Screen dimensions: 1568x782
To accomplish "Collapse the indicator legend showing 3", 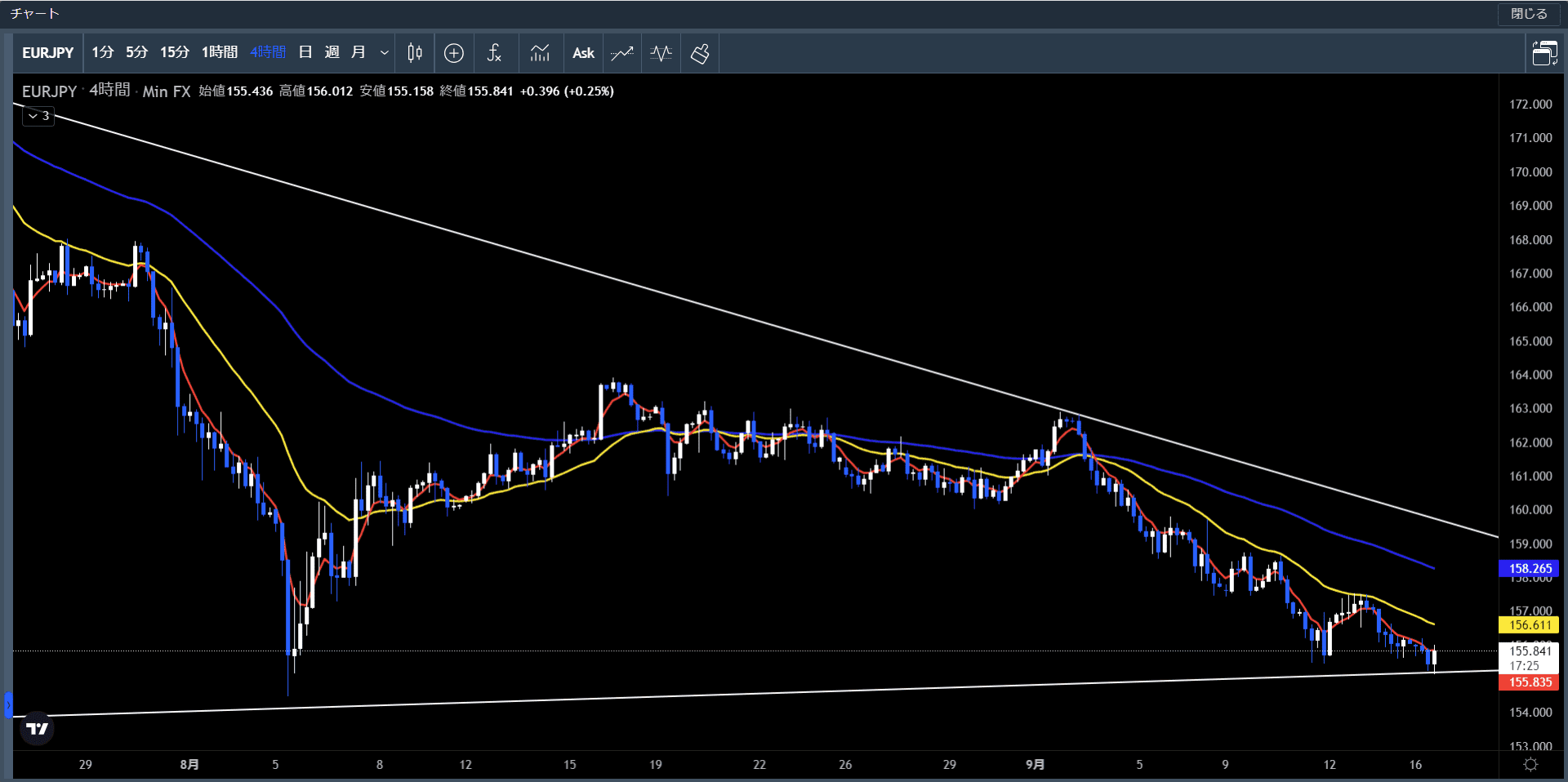I will point(38,116).
